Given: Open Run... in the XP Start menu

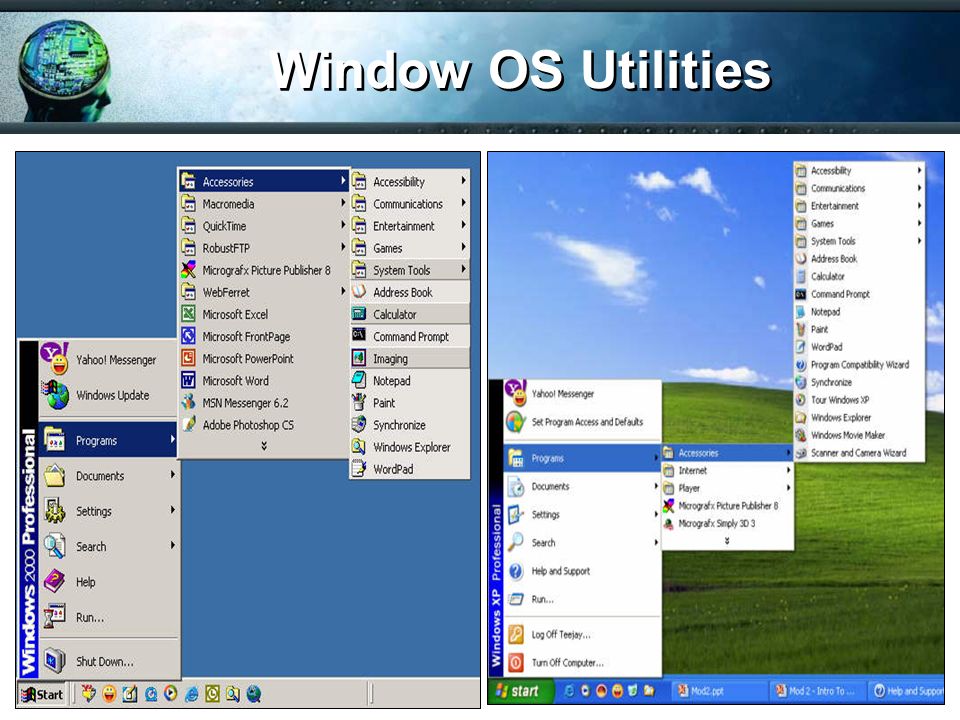Looking at the screenshot, I should [x=582, y=599].
